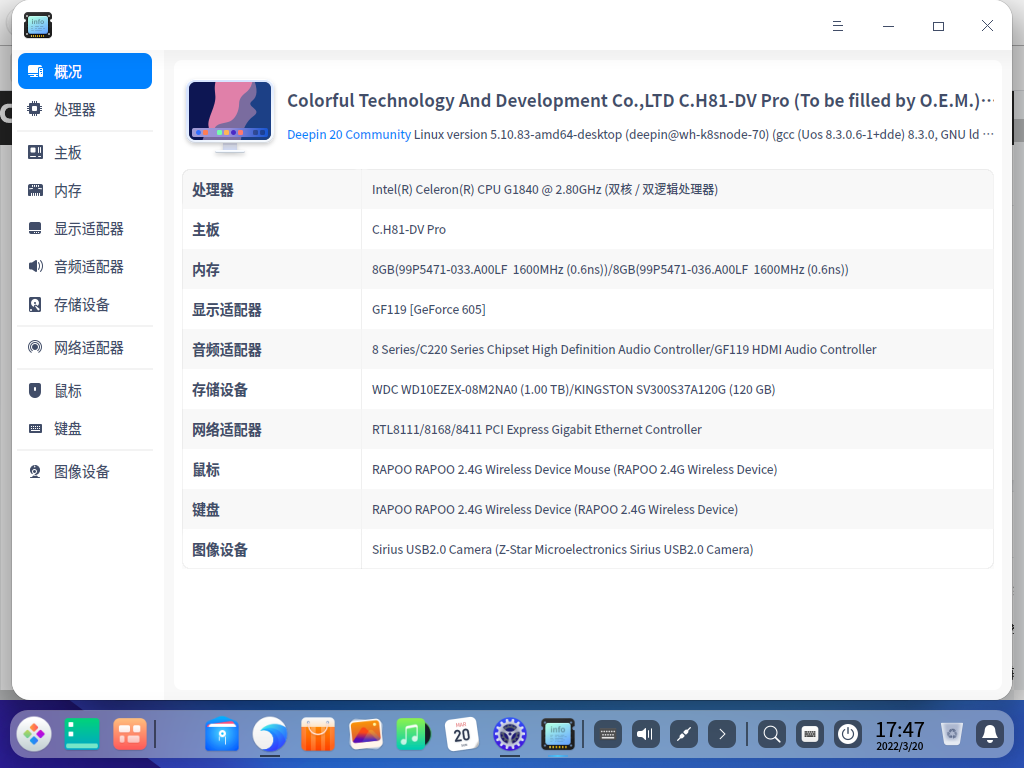Open the 处理器 processor section
The image size is (1024, 768).
[85, 109]
